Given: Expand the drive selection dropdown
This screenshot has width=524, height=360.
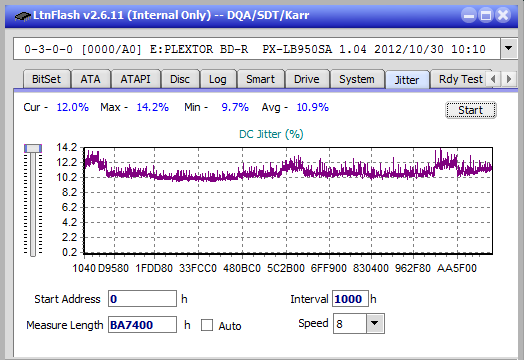Looking at the screenshot, I should coord(509,49).
